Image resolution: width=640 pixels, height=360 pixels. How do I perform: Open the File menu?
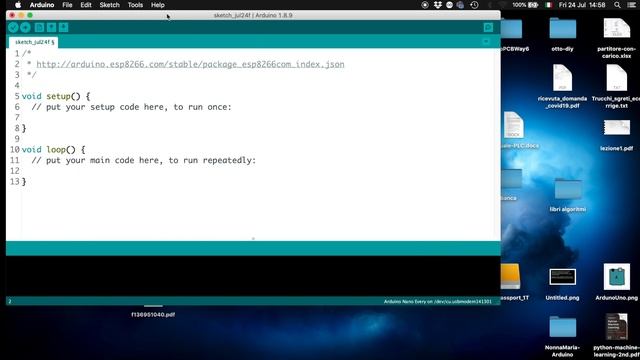tap(67, 5)
